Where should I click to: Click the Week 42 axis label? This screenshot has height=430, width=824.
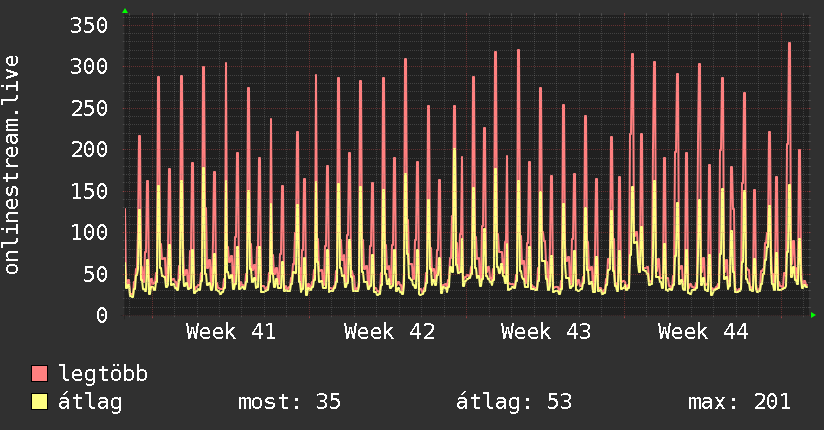tap(389, 332)
